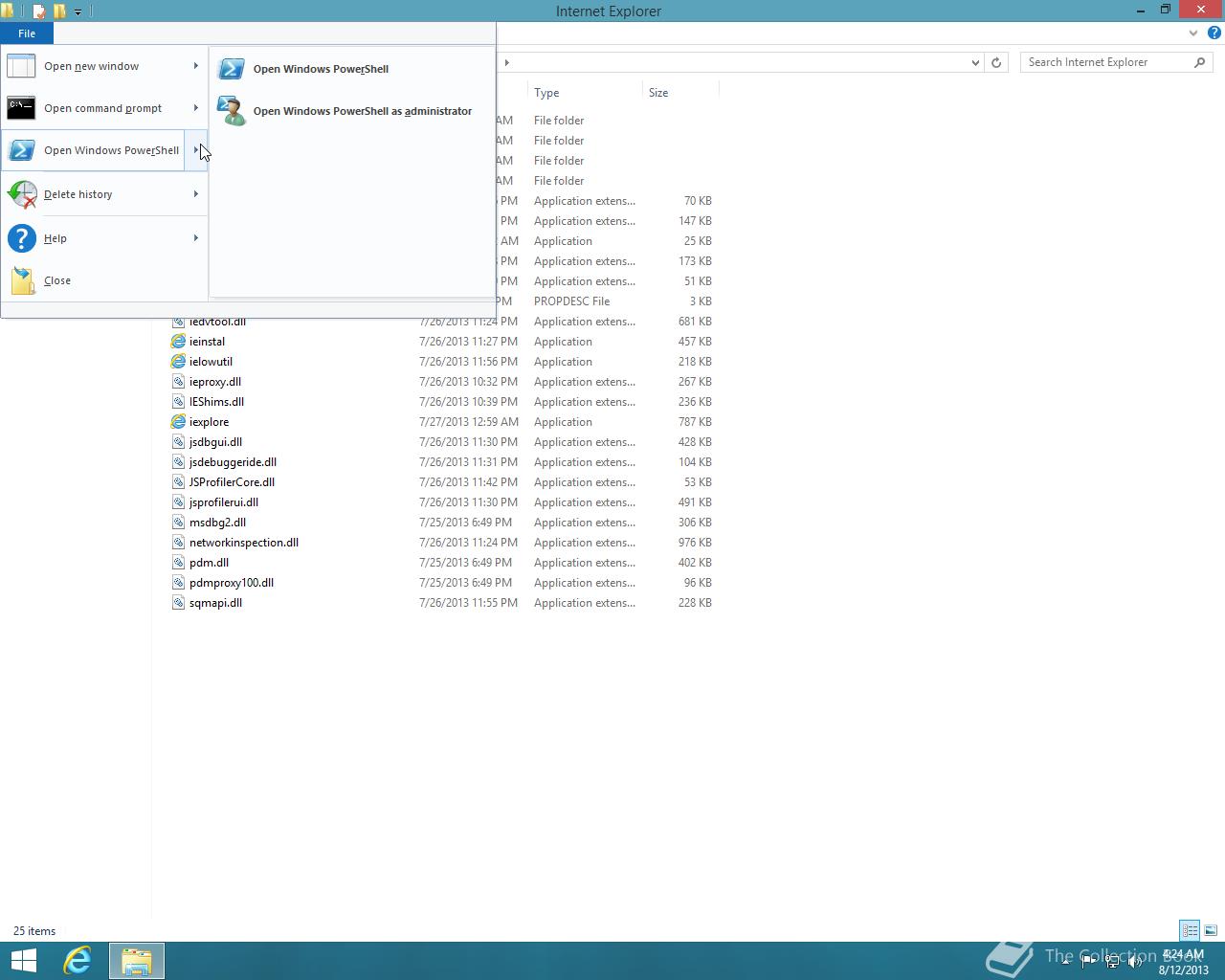Click the Close folder icon in File menu
Viewport: 1225px width, 980px height.
pyautogui.click(x=21, y=280)
